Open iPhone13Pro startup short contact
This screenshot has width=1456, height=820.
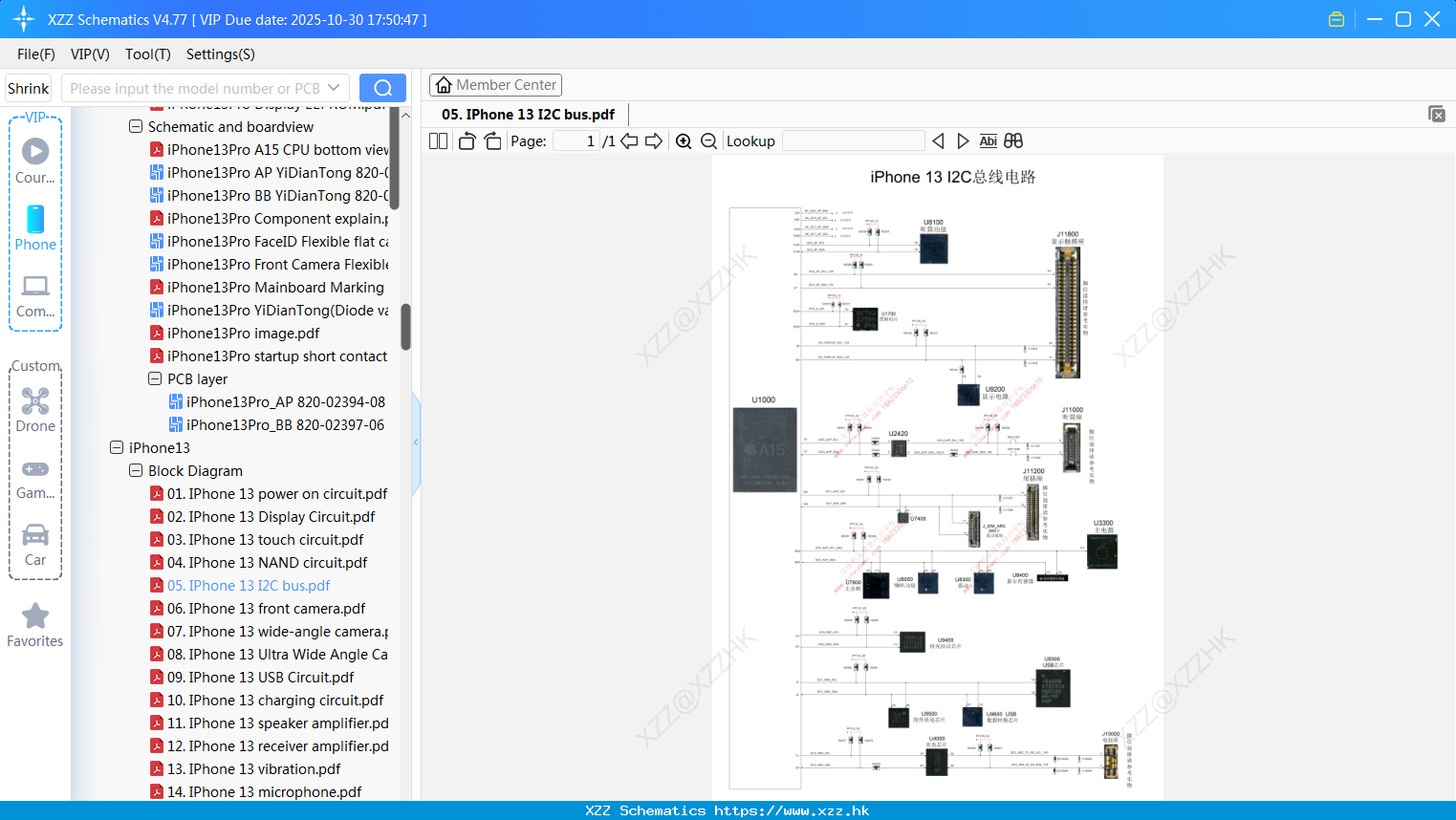pos(270,356)
